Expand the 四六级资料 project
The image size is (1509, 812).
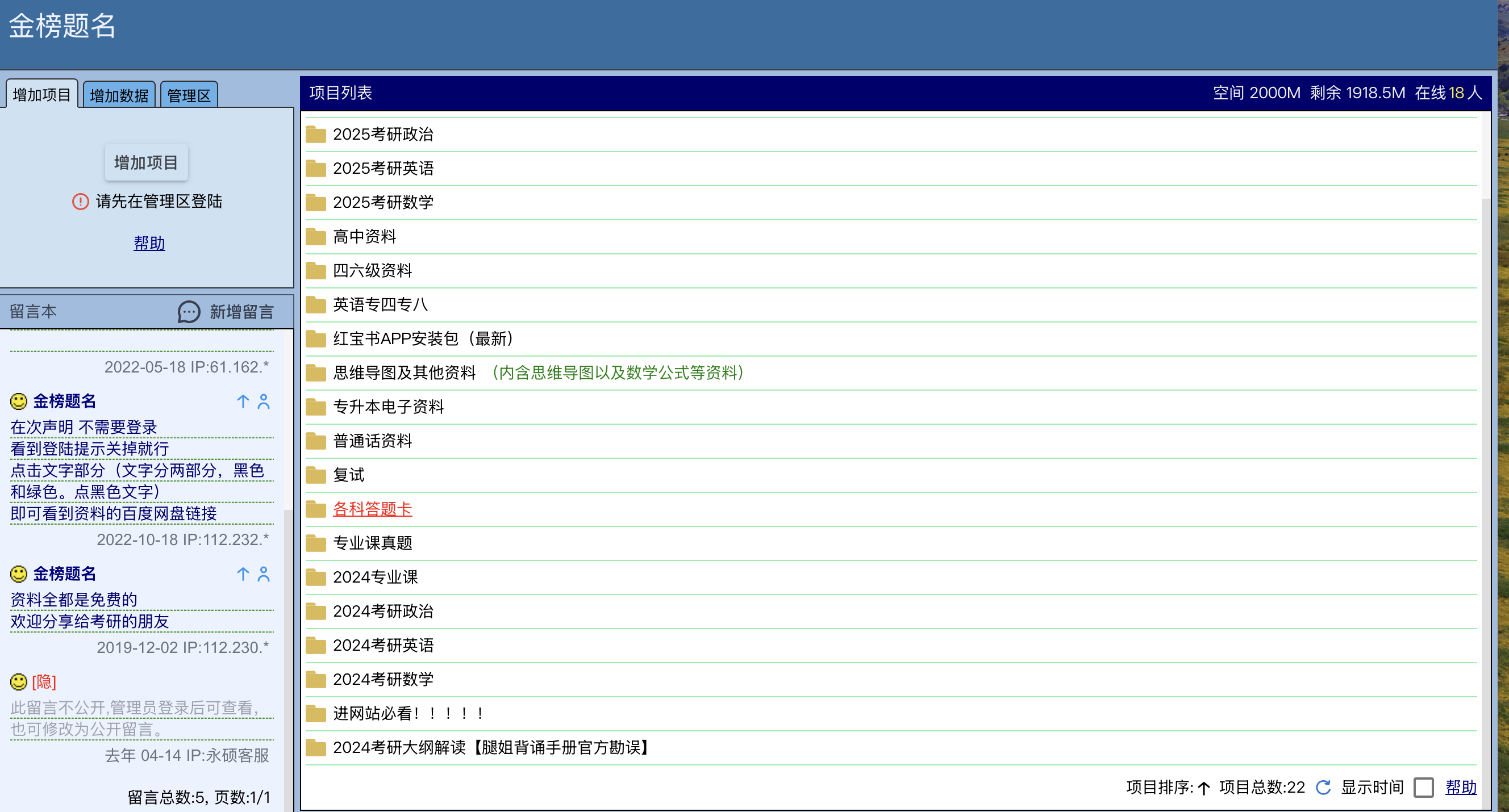[372, 270]
